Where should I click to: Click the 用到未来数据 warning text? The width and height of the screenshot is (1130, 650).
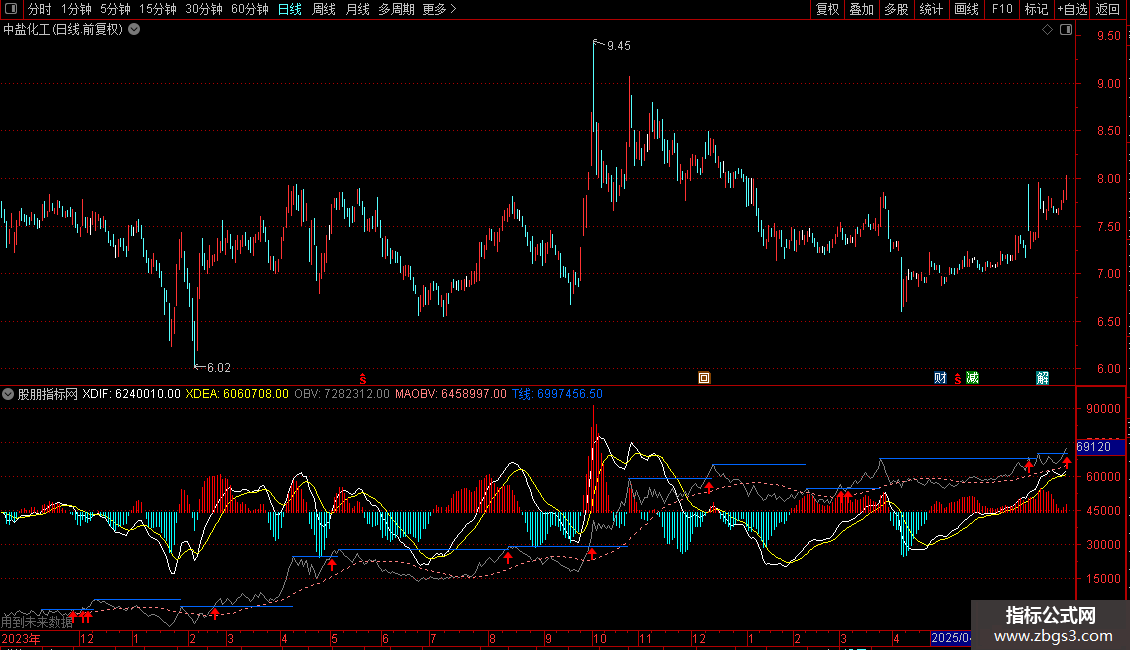(x=37, y=621)
